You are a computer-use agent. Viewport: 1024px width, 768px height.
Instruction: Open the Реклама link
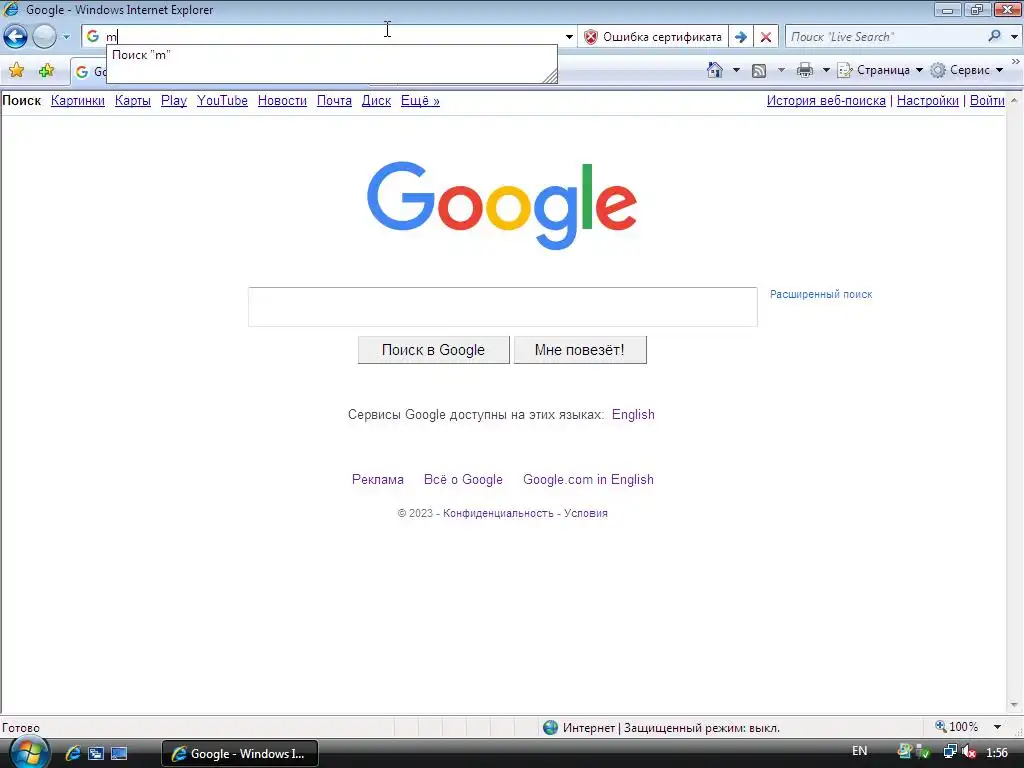pos(377,479)
